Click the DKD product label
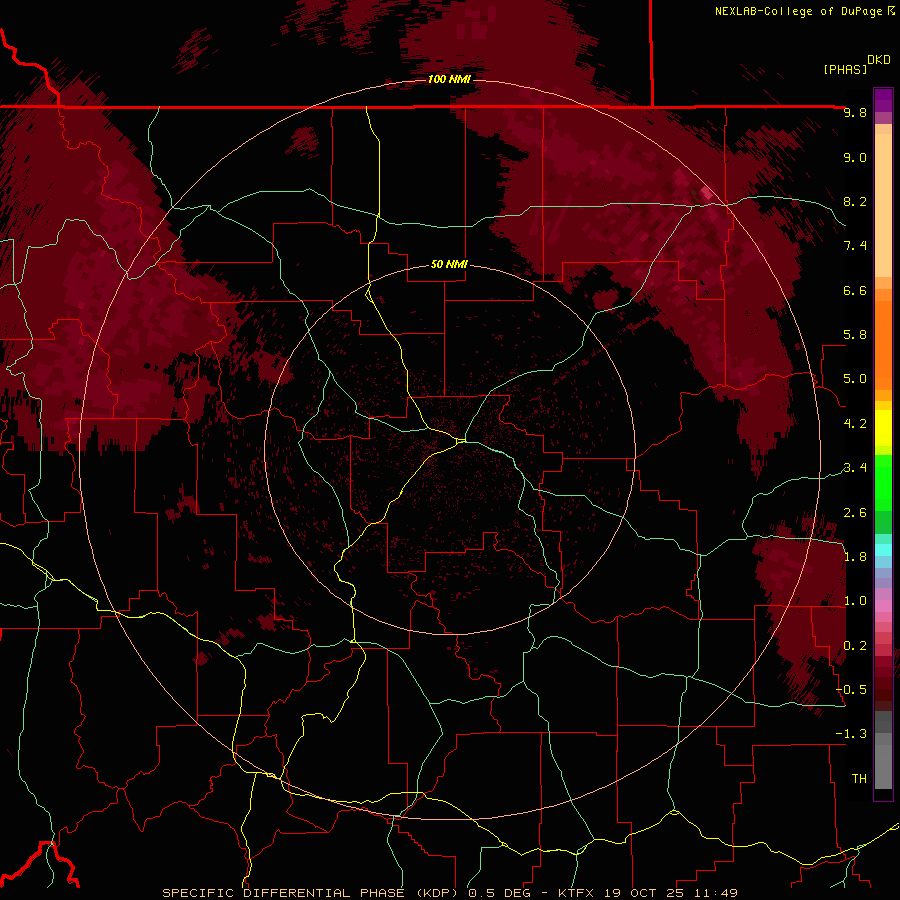The height and width of the screenshot is (900, 900). click(x=879, y=60)
